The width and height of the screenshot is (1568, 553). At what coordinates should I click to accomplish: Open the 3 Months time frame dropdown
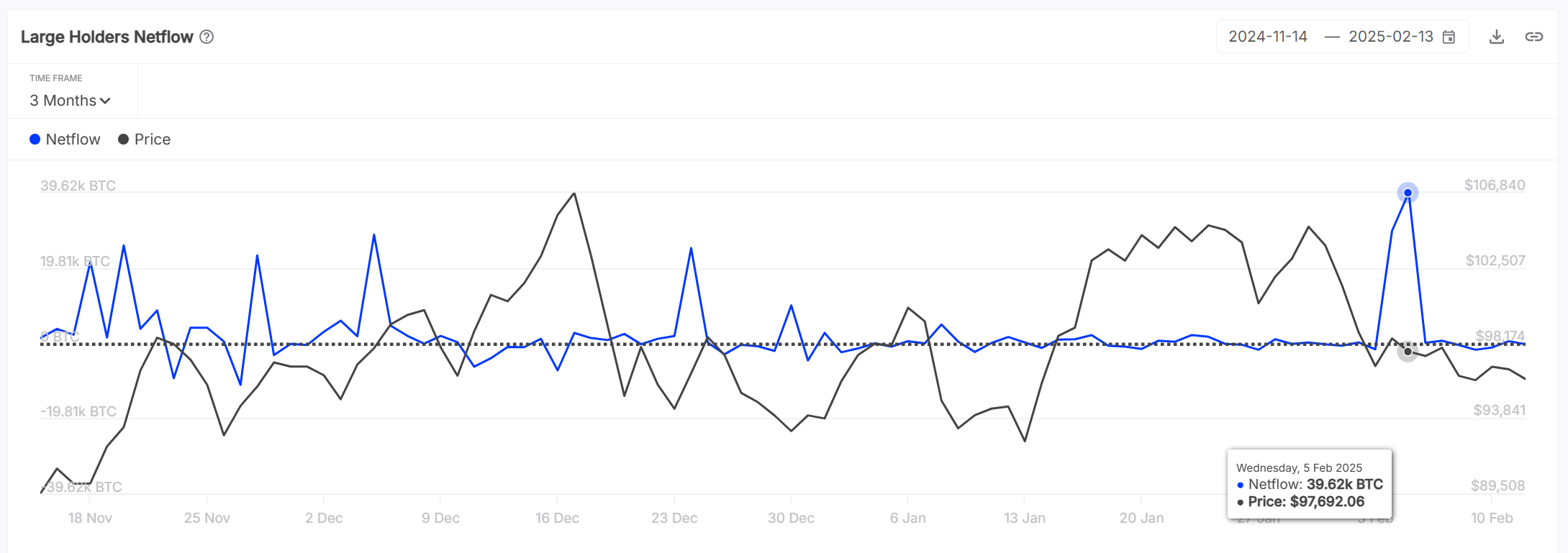pos(69,101)
